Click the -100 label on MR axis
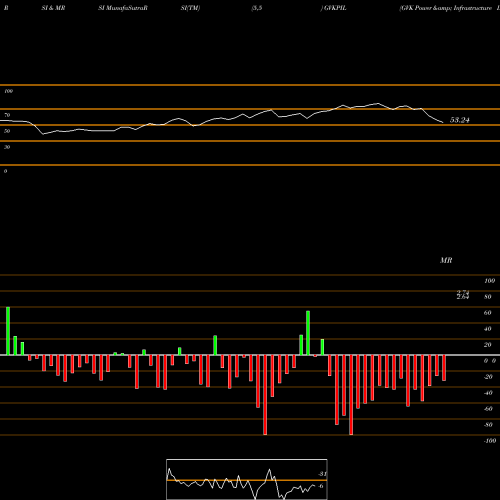Image resolution: width=500 pixels, height=500 pixels. click(x=490, y=441)
